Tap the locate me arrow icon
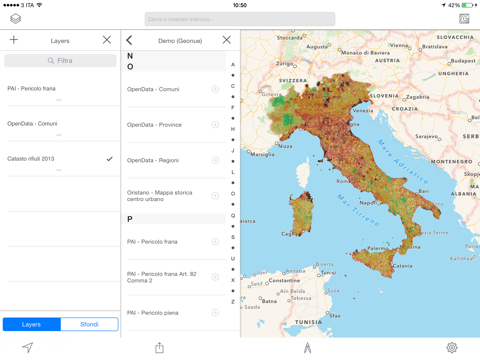480x360 pixels. point(28,347)
